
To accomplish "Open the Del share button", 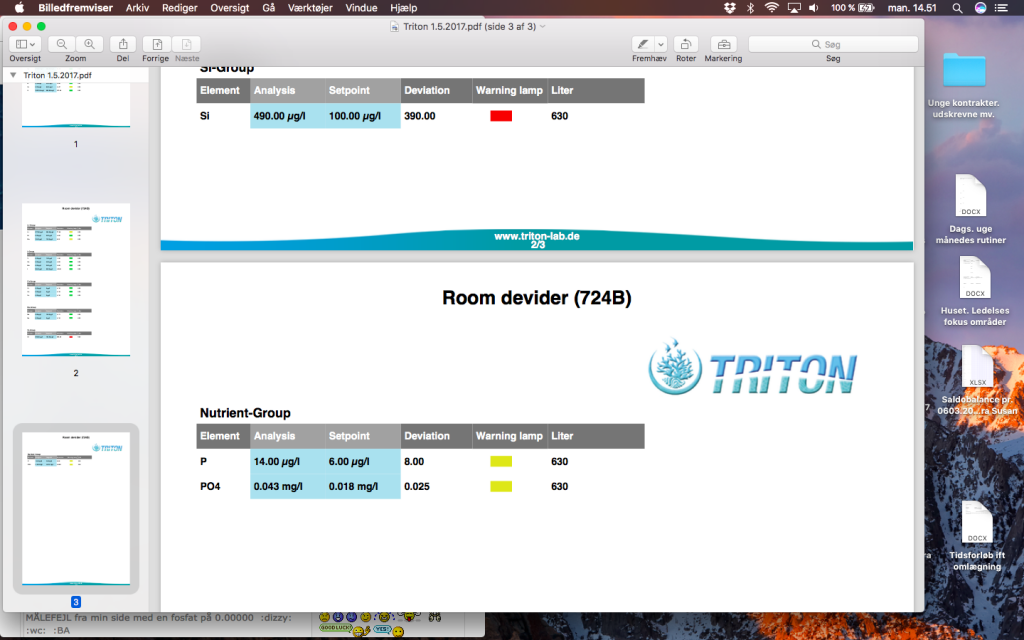I will (x=123, y=44).
